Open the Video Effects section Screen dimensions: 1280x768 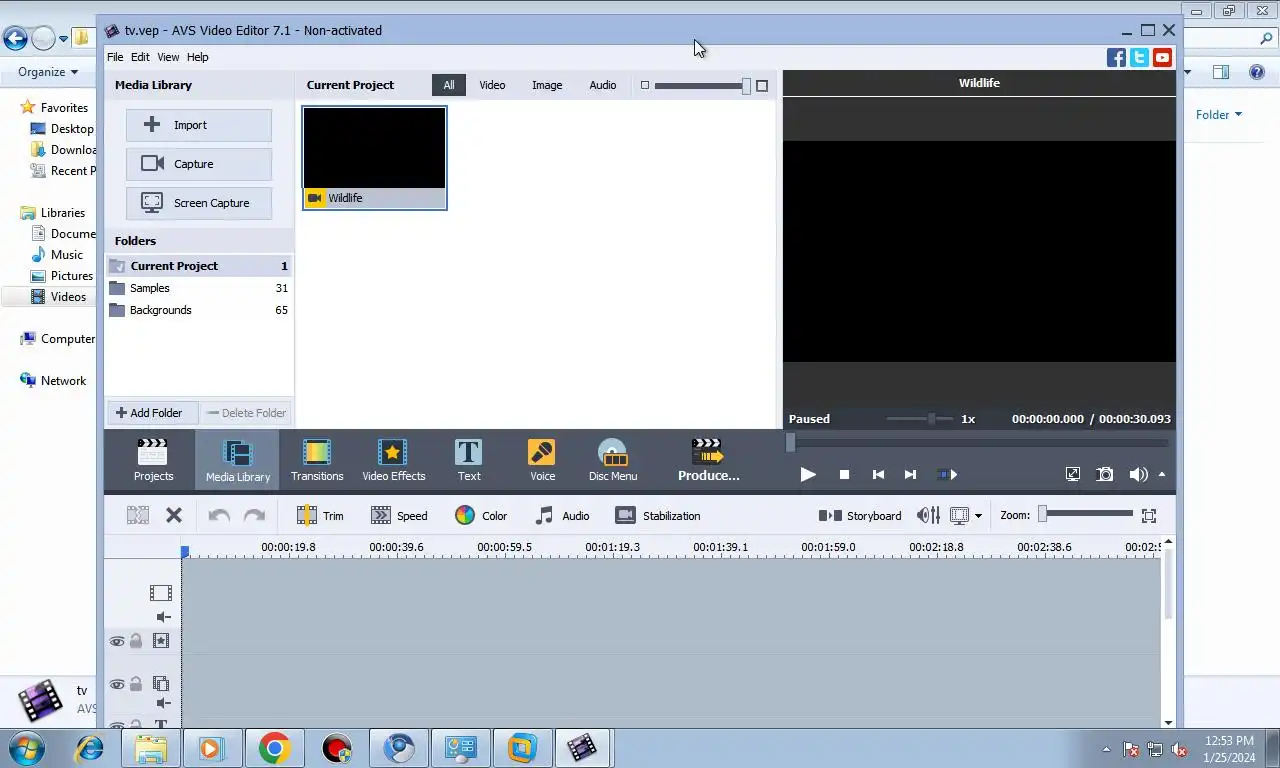pos(393,460)
